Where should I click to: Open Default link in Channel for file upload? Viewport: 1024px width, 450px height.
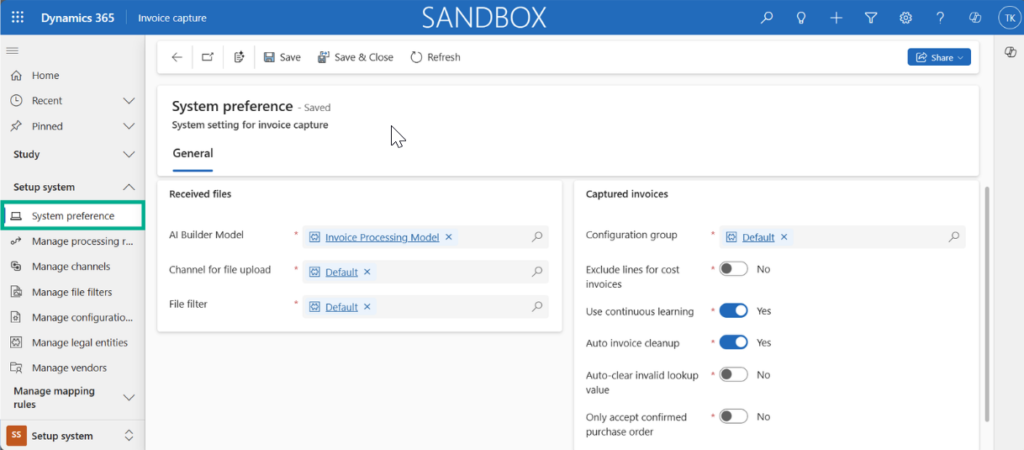pos(342,272)
